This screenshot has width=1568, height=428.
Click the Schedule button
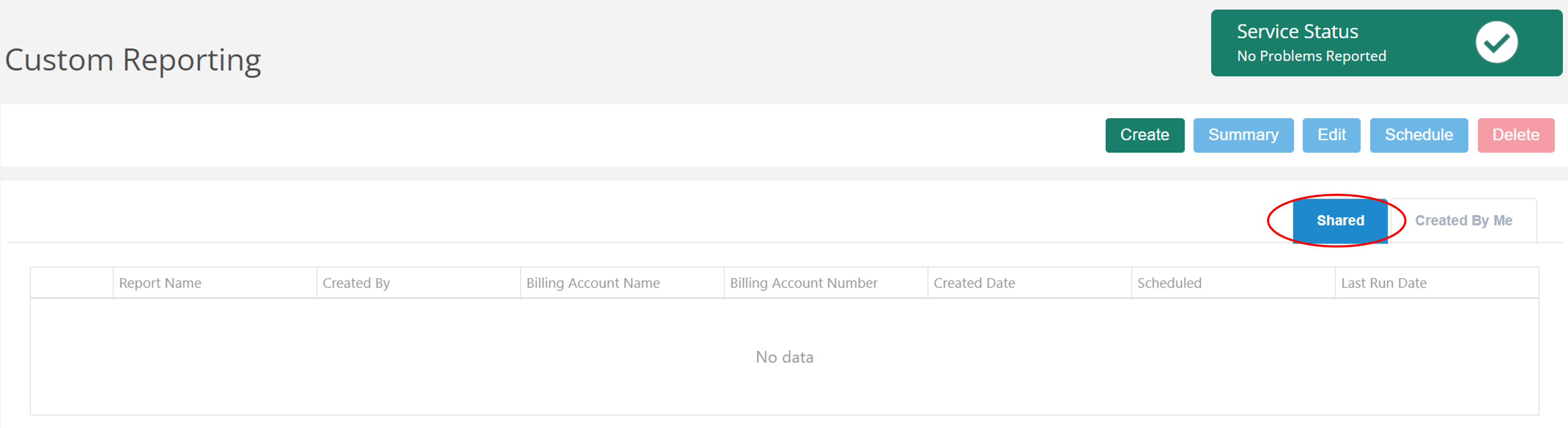tap(1418, 135)
